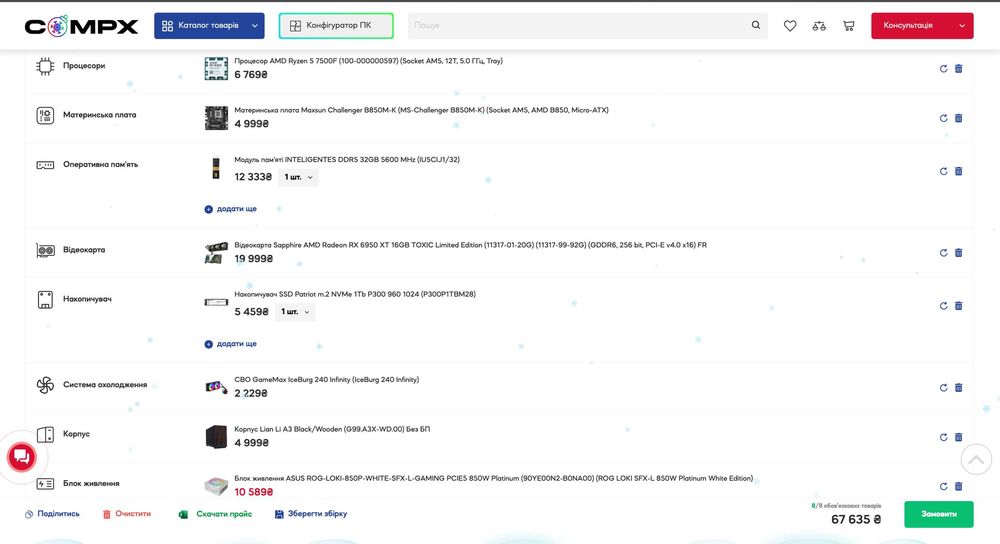Delete the Maxsun B850M-K motherboard
Image resolution: width=1000 pixels, height=544 pixels.
click(959, 118)
